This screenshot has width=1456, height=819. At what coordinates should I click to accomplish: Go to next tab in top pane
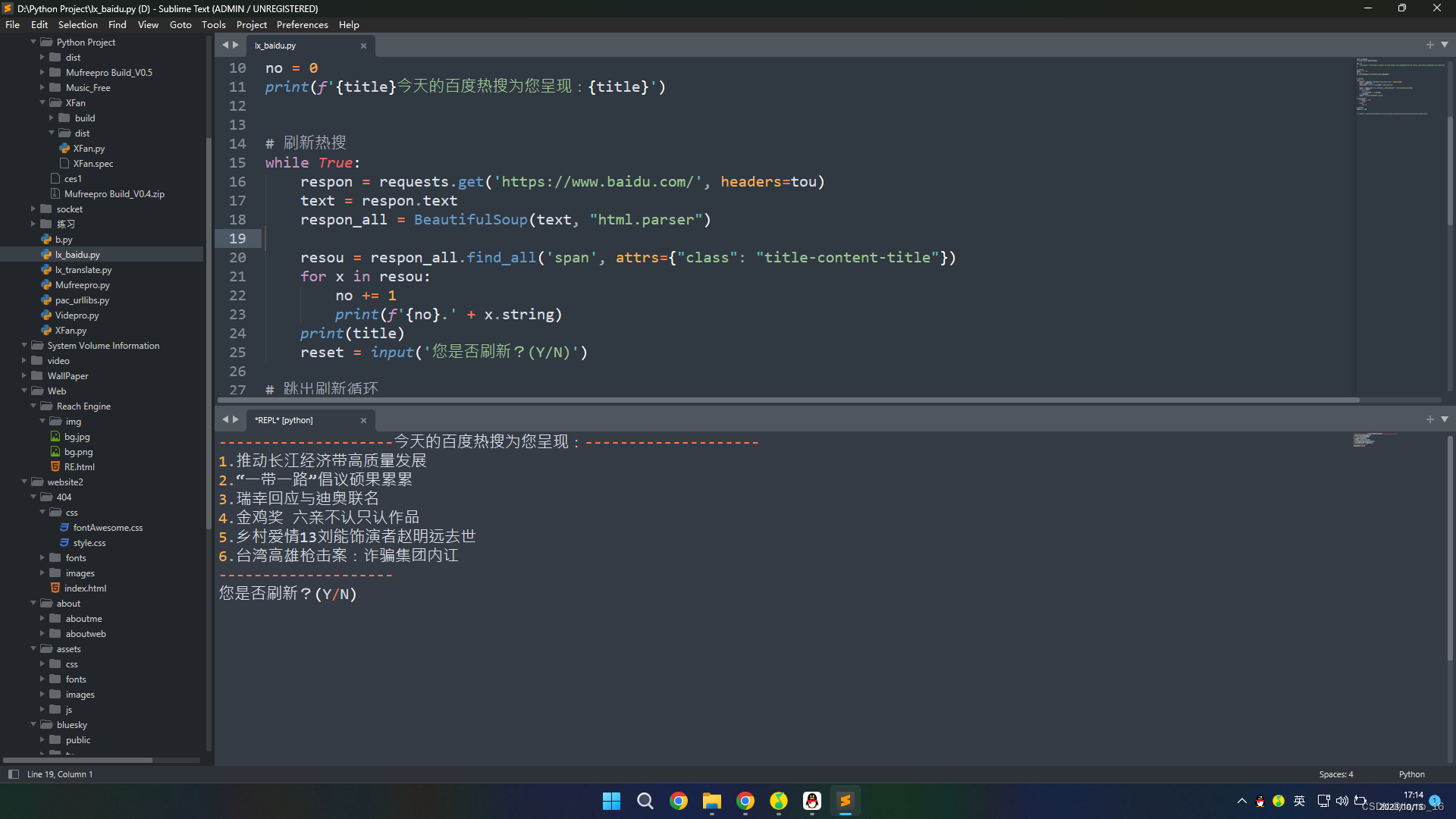[x=236, y=45]
